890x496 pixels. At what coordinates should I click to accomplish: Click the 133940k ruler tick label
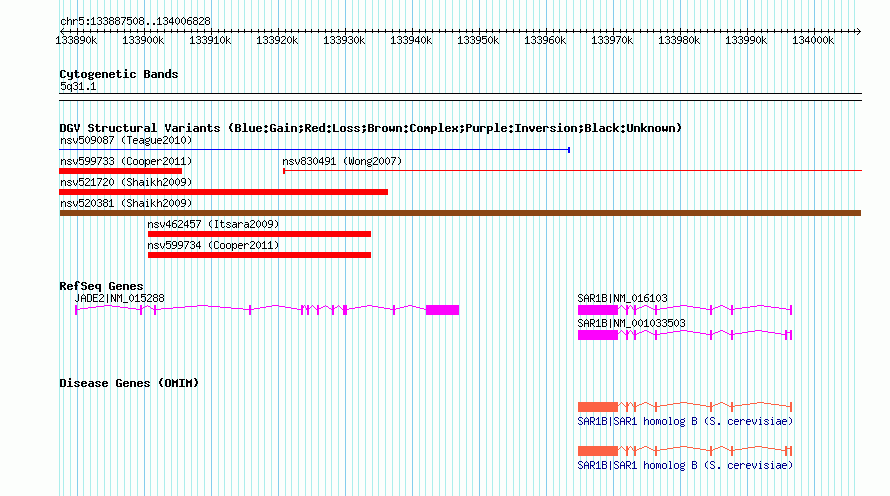(x=411, y=41)
